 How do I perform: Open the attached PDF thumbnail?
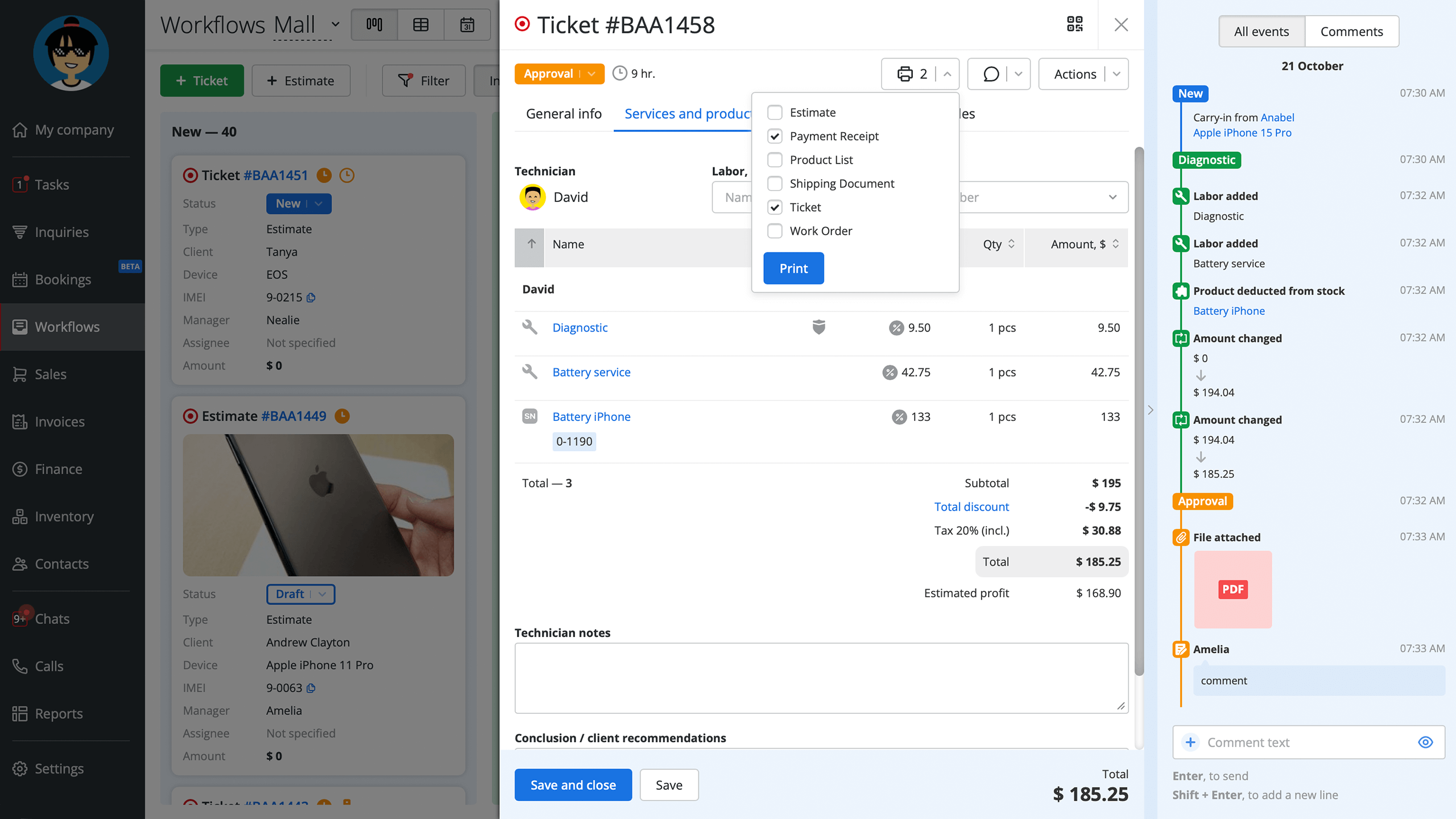pyautogui.click(x=1232, y=589)
